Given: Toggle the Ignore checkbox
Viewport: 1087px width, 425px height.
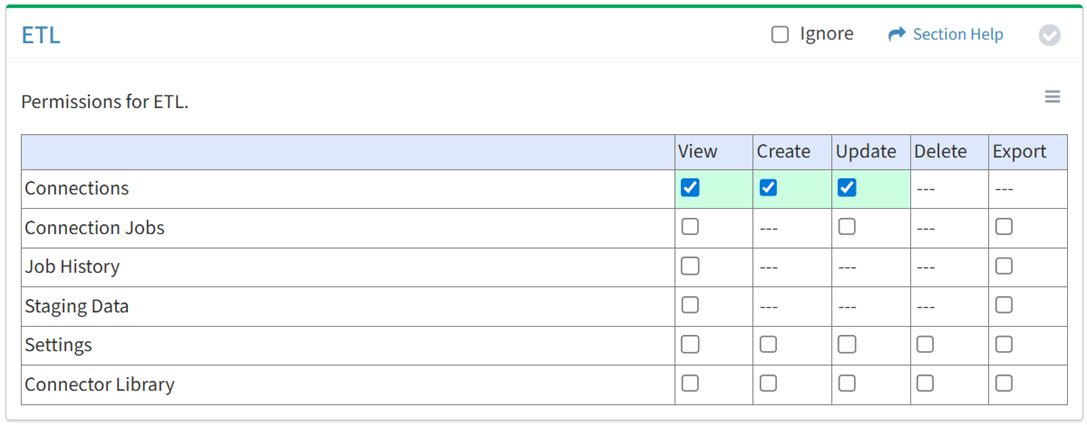Looking at the screenshot, I should coord(780,35).
